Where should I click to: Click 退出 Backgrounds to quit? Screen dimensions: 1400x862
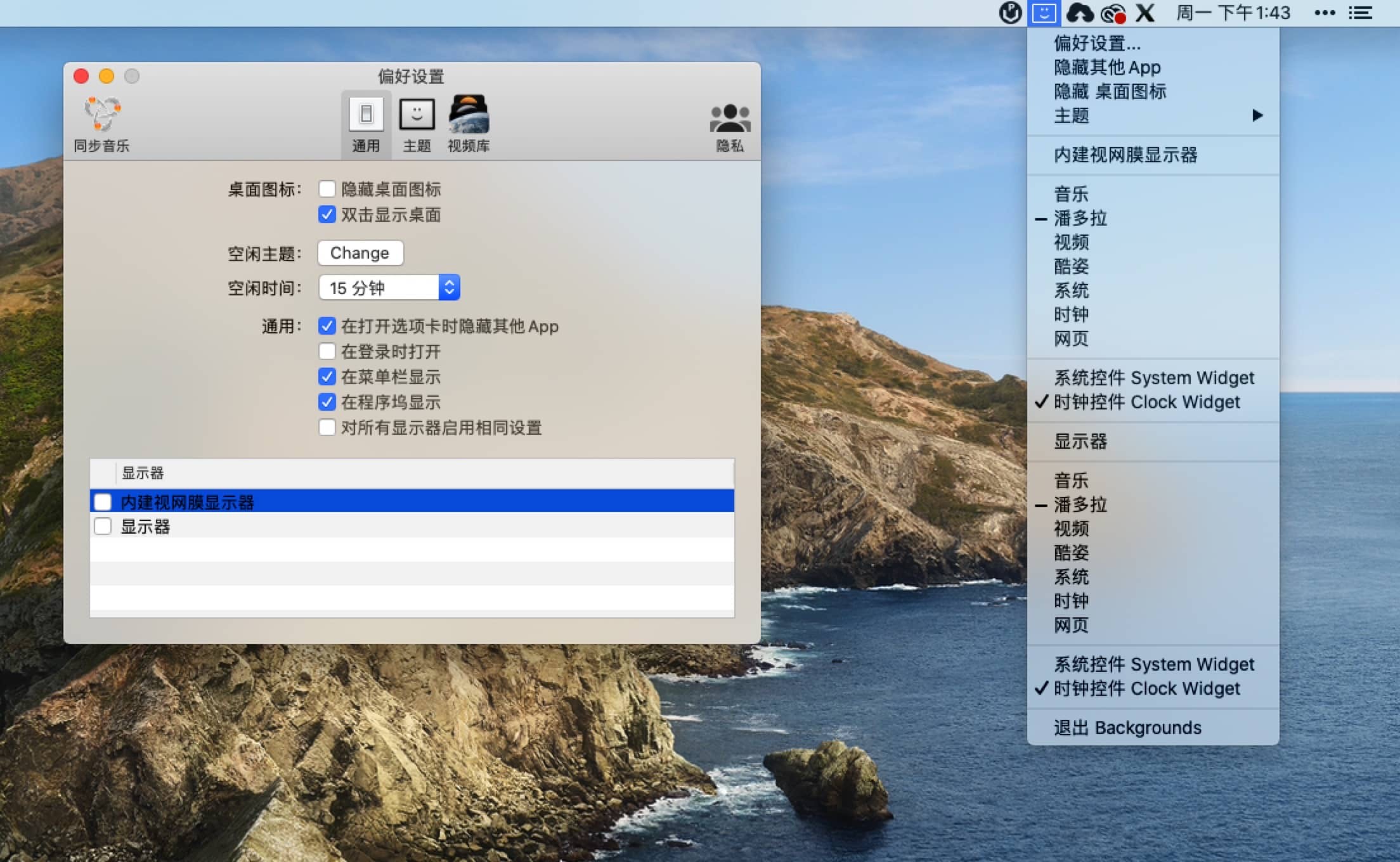1127,728
